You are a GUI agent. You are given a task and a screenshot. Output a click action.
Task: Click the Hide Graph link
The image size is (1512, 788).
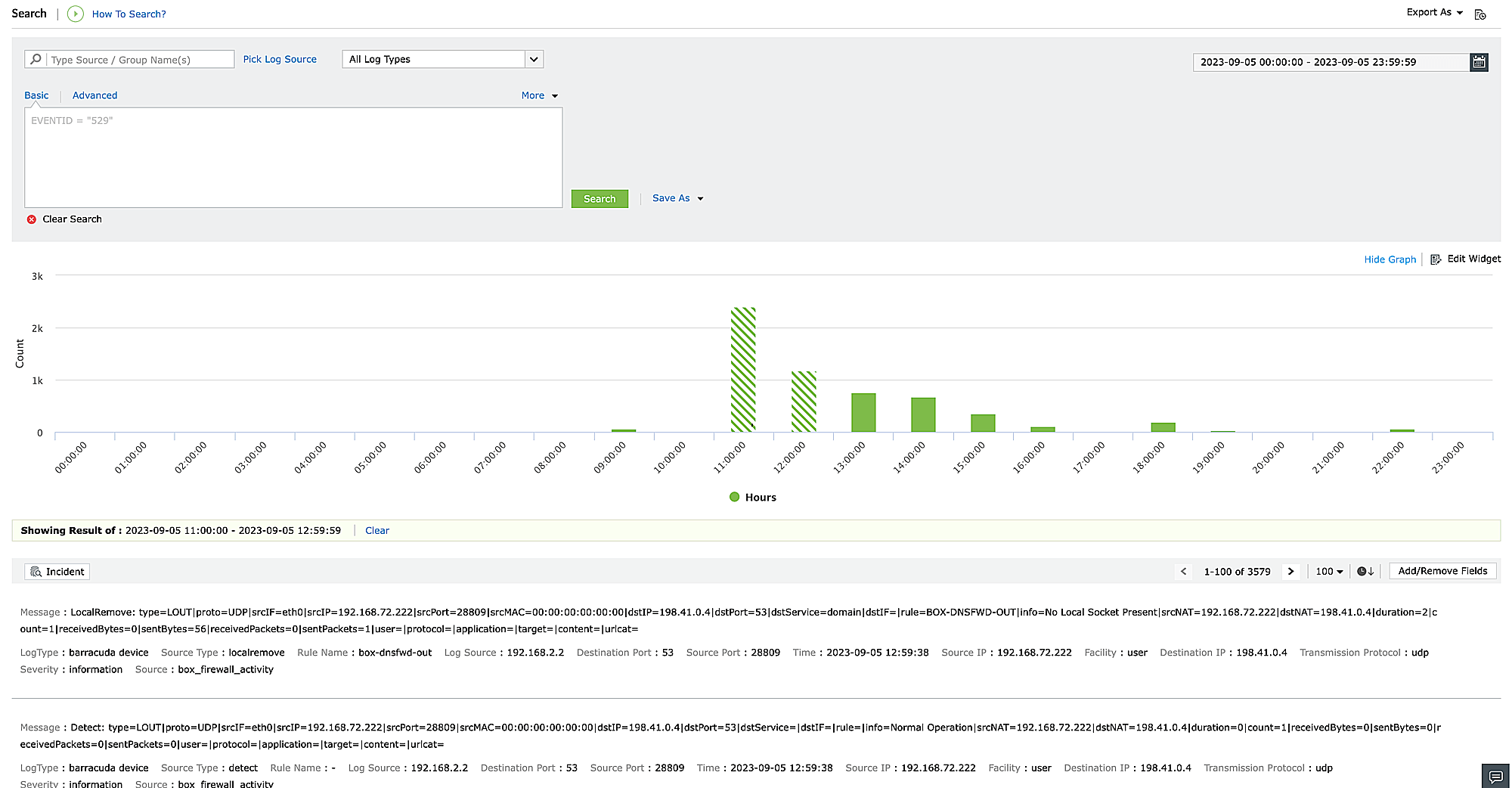click(x=1390, y=259)
